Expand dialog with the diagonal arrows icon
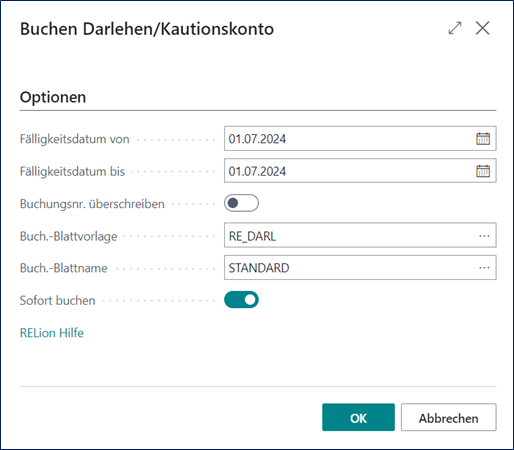This screenshot has height=450, width=514. click(455, 28)
